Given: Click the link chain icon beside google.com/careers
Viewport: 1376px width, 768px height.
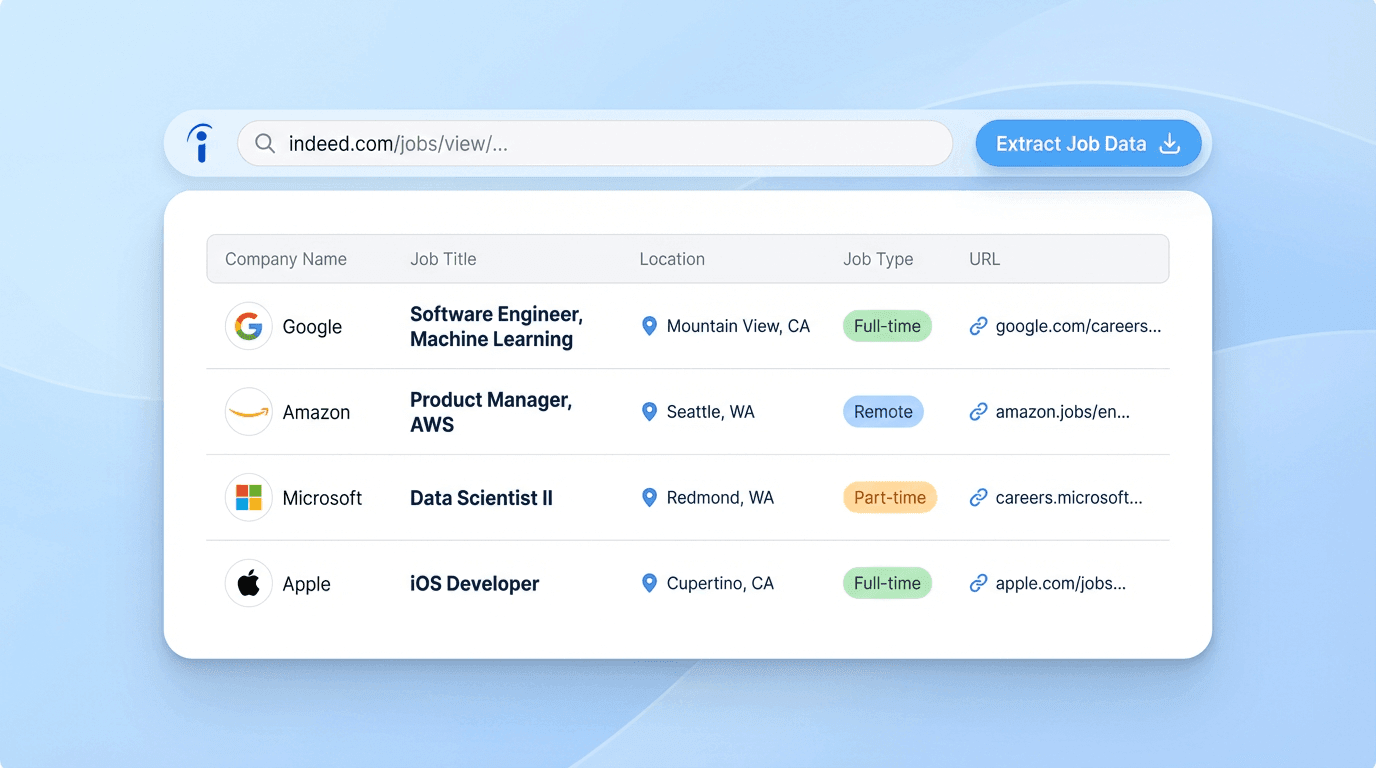Looking at the screenshot, I should click(978, 325).
